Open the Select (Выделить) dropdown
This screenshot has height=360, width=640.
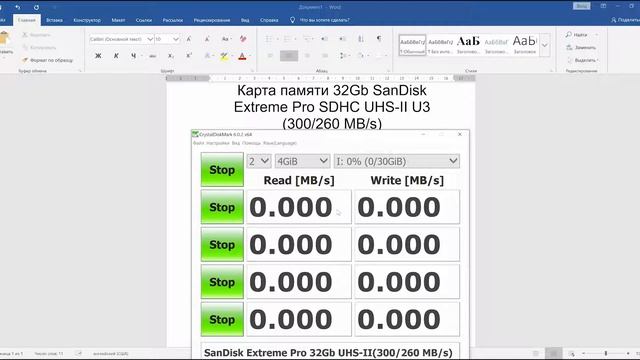(583, 60)
